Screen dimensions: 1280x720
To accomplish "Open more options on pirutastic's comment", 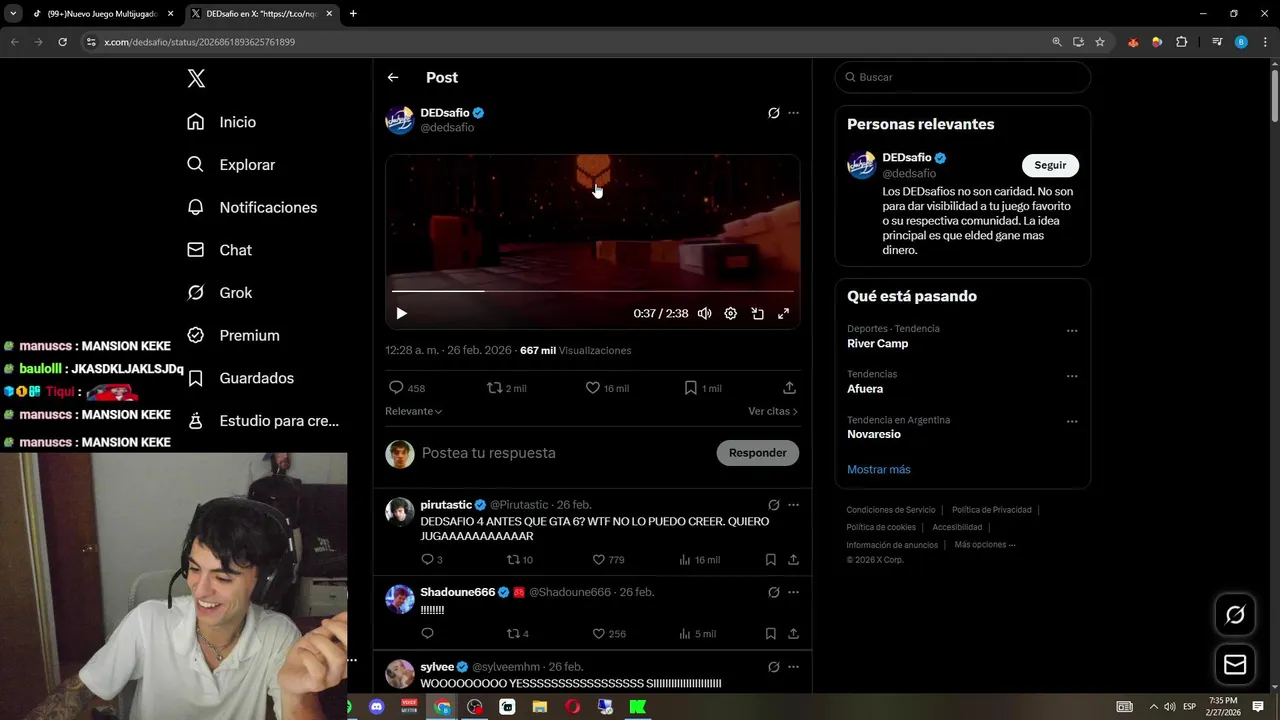I will [x=793, y=505].
